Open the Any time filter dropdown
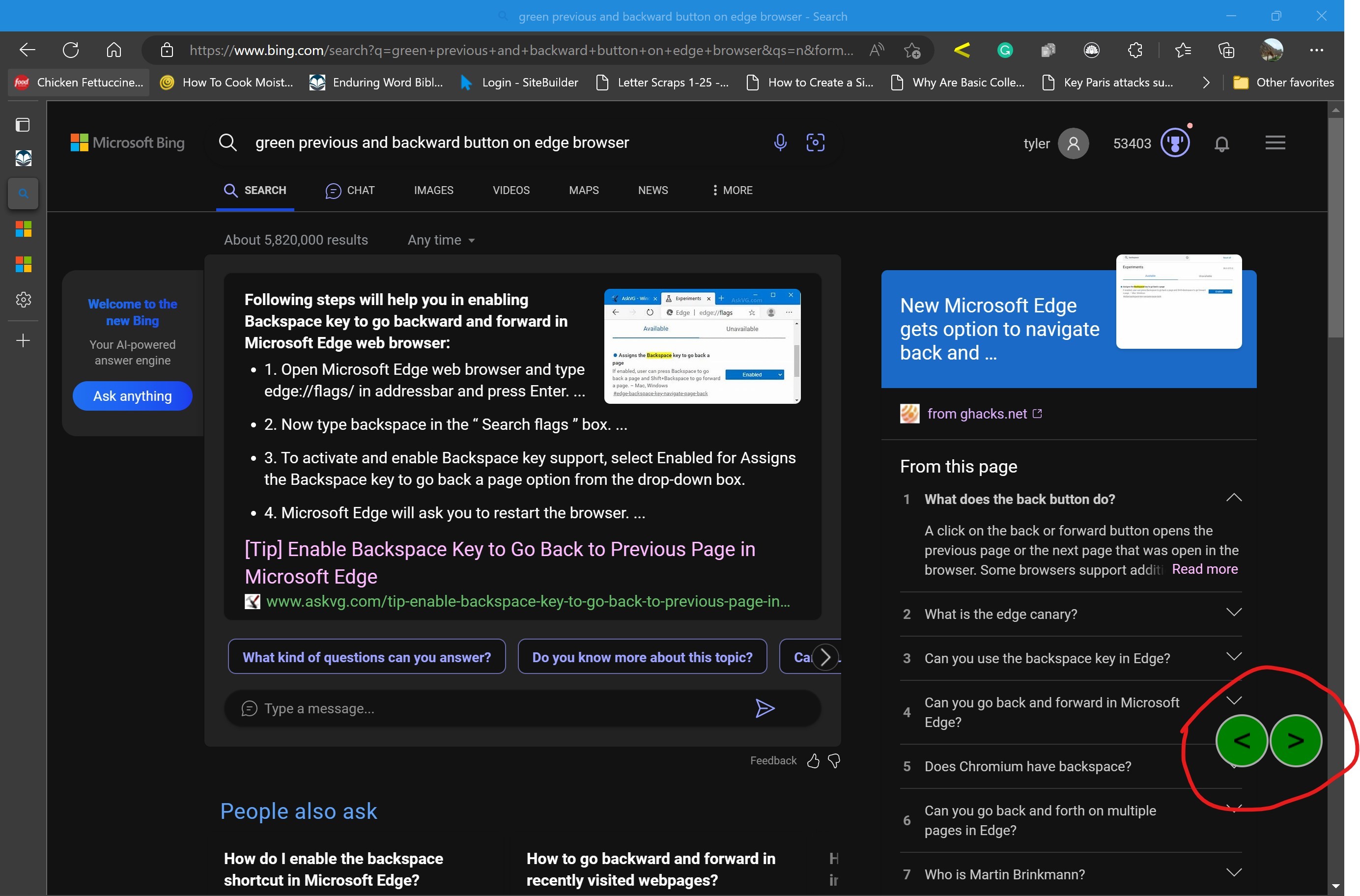Viewport: 1360px width, 896px height. tap(441, 240)
